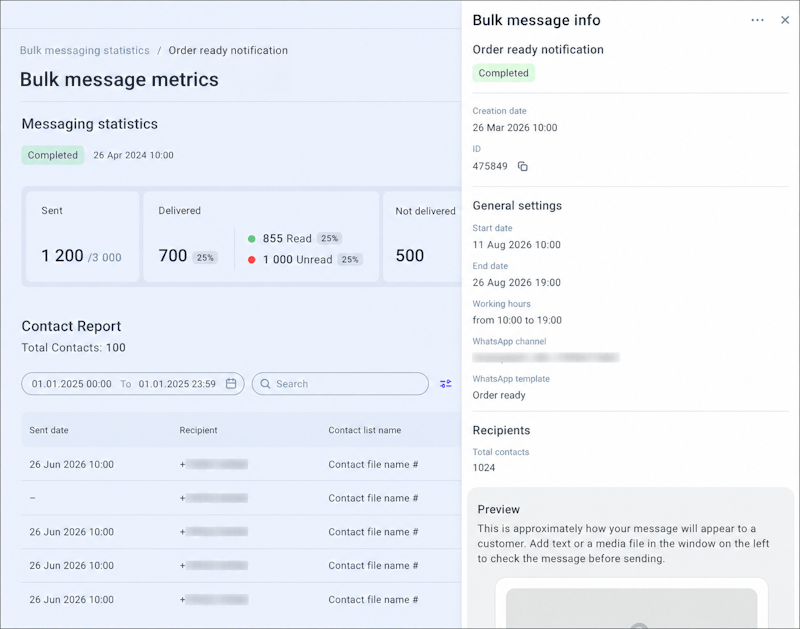Click the Recipients section heading
This screenshot has width=800, height=629.
(x=501, y=430)
